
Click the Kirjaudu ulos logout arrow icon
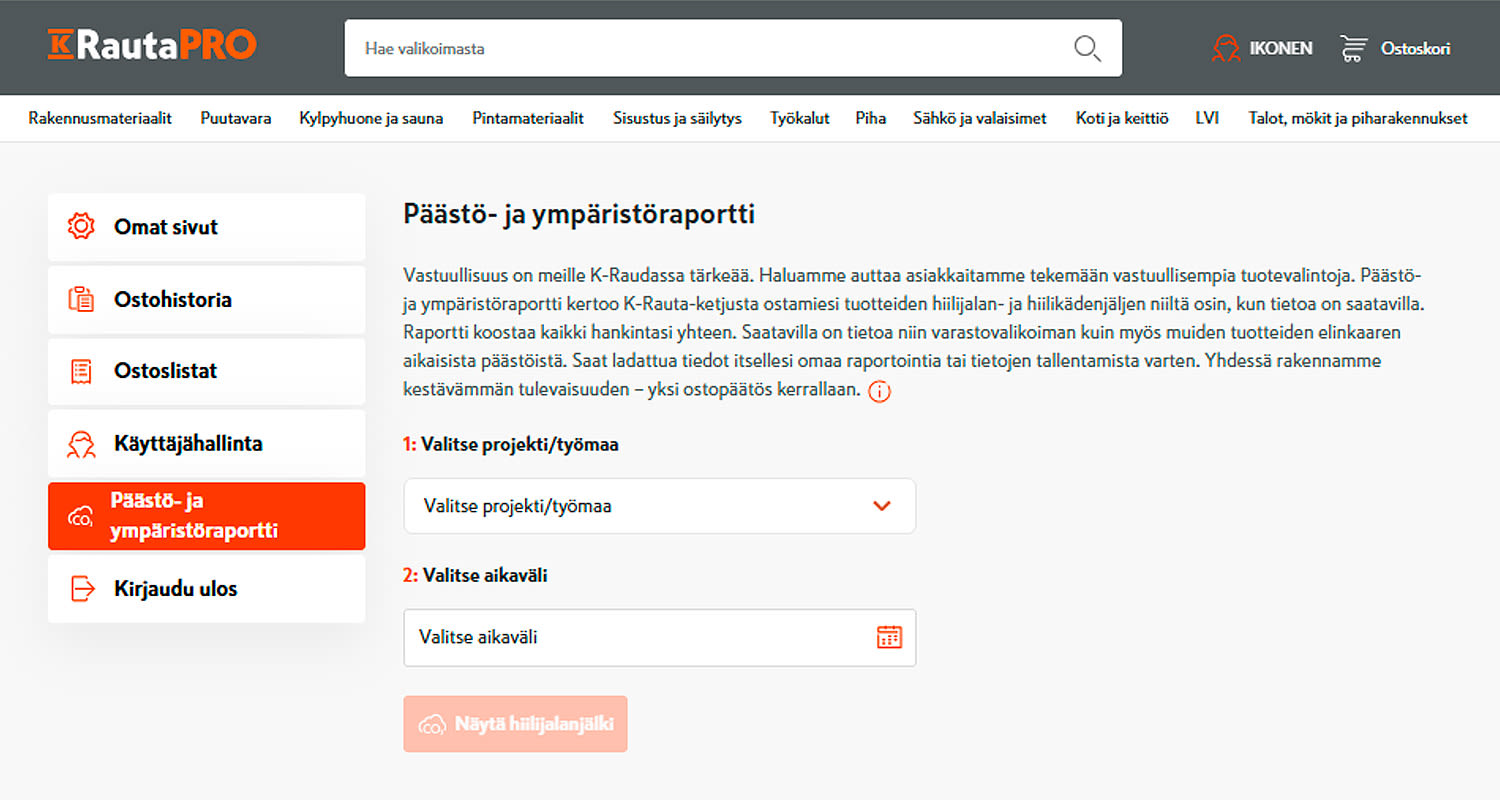[82, 588]
